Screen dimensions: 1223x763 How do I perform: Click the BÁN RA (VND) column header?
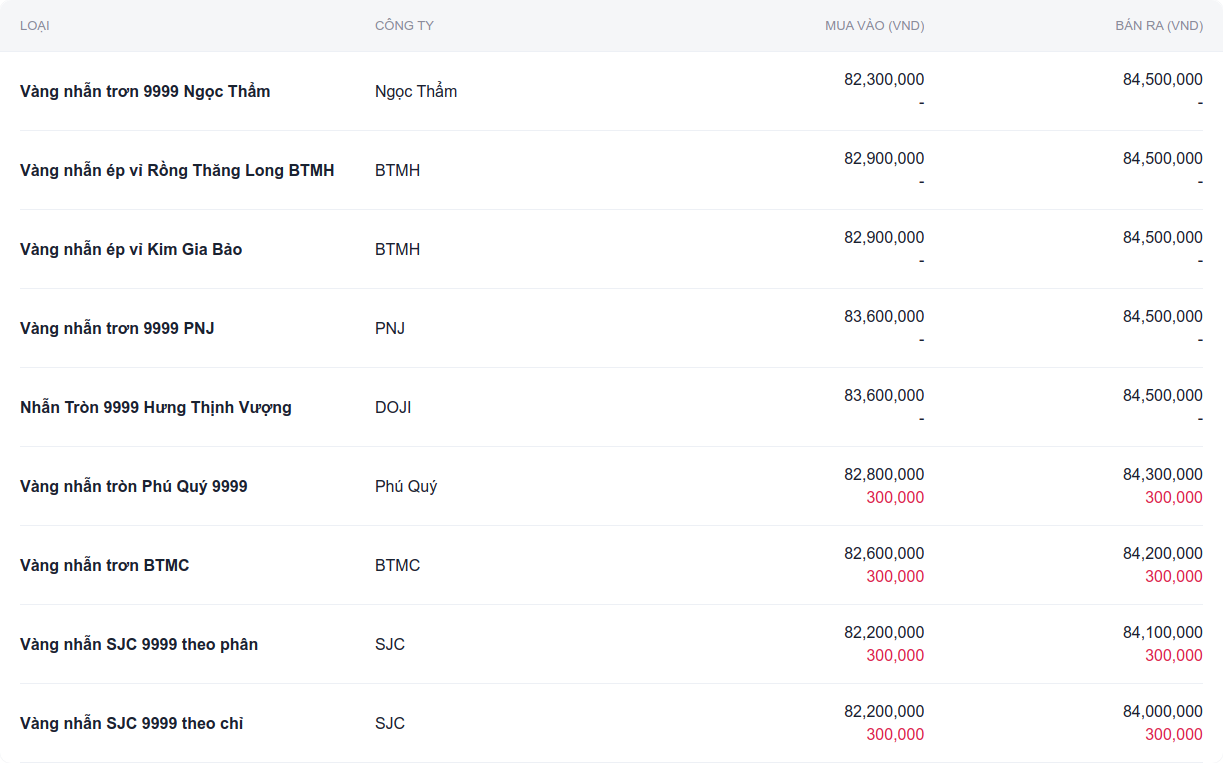[1158, 26]
